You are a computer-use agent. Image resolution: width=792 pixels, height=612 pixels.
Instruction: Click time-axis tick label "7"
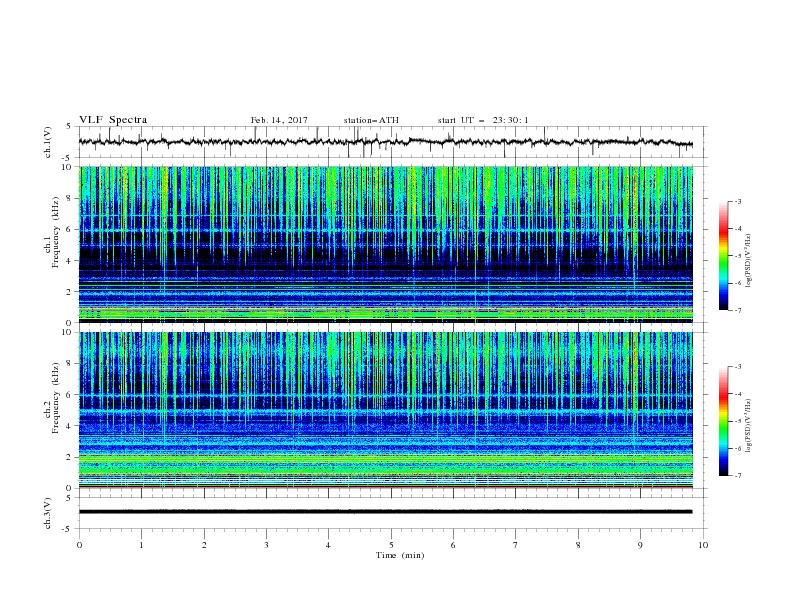pyautogui.click(x=516, y=545)
